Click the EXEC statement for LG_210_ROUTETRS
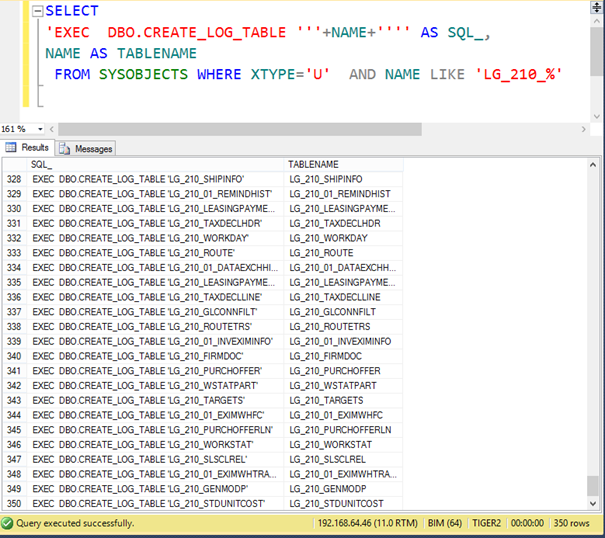This screenshot has width=605, height=538. tap(155, 327)
